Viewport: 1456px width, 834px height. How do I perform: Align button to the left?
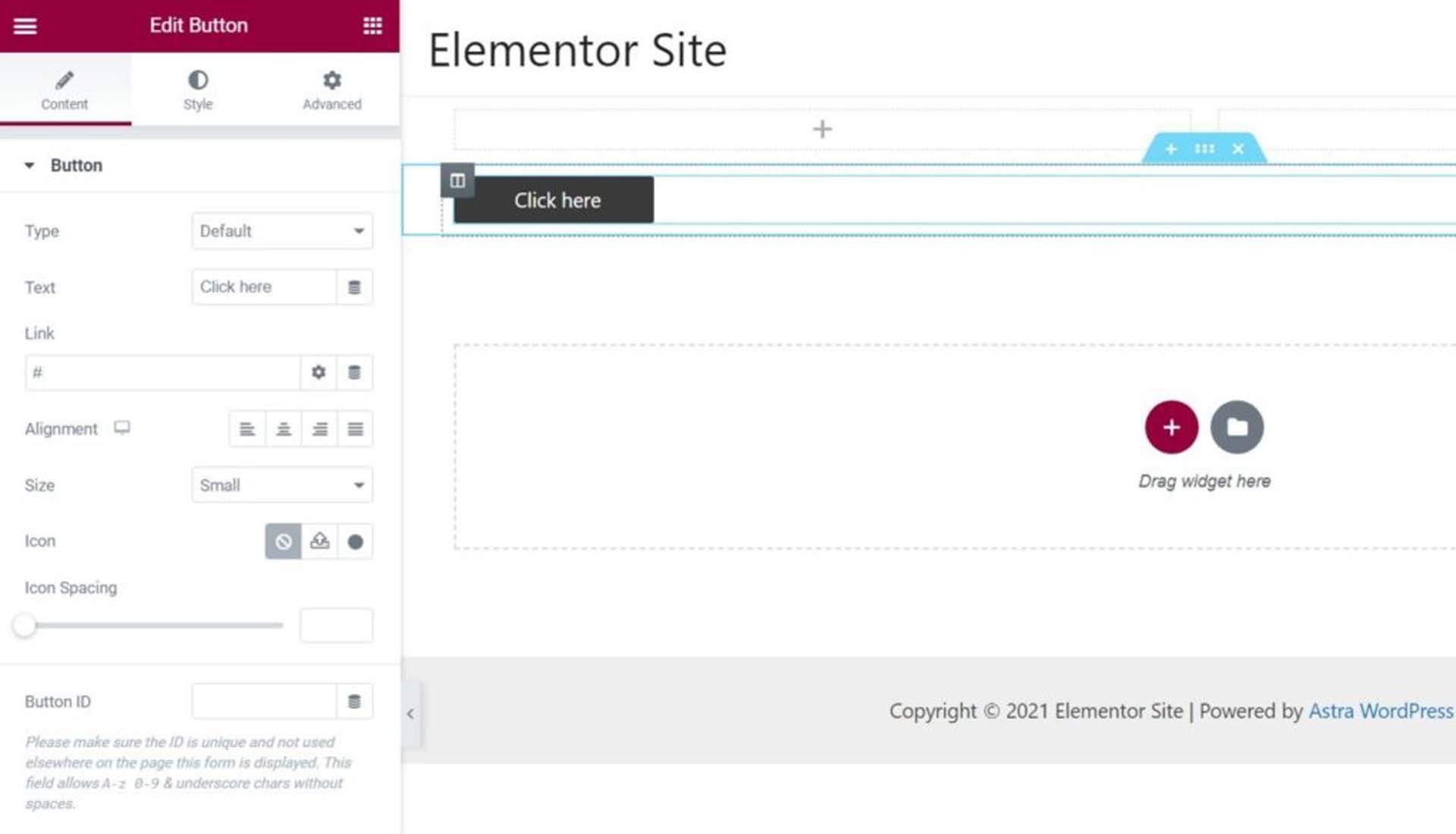pos(247,429)
